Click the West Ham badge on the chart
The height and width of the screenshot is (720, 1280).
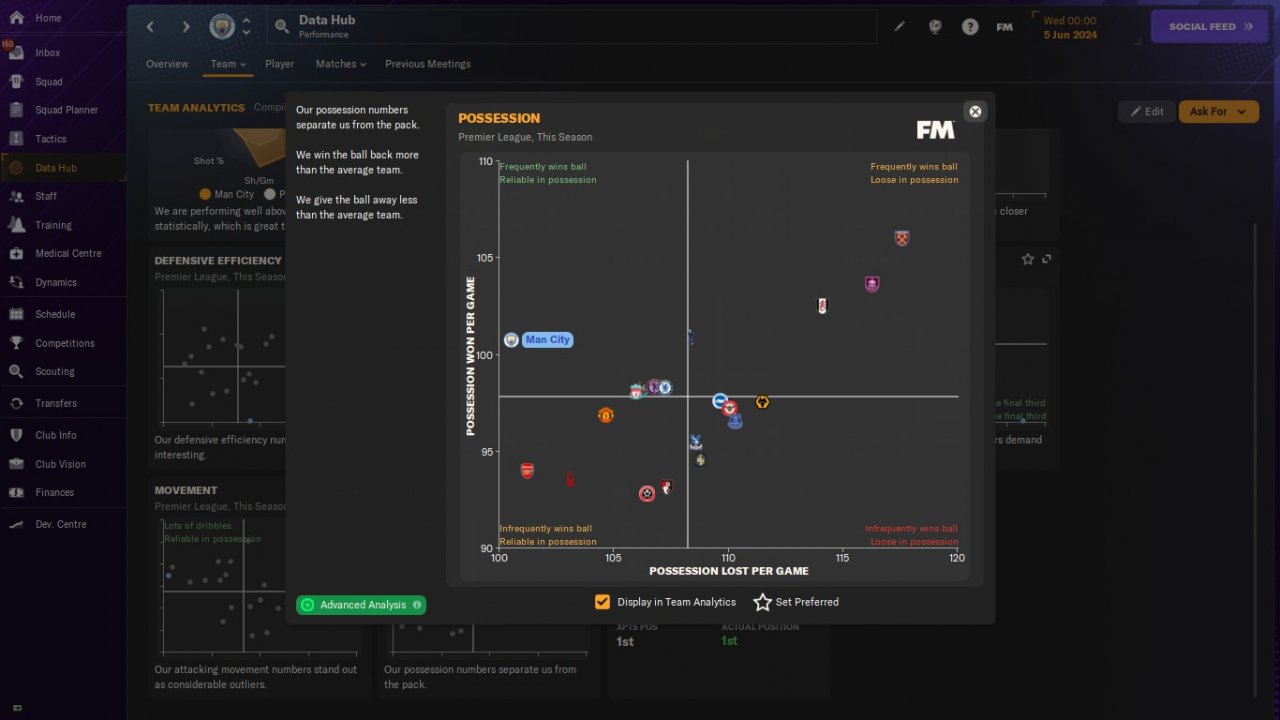tap(902, 238)
